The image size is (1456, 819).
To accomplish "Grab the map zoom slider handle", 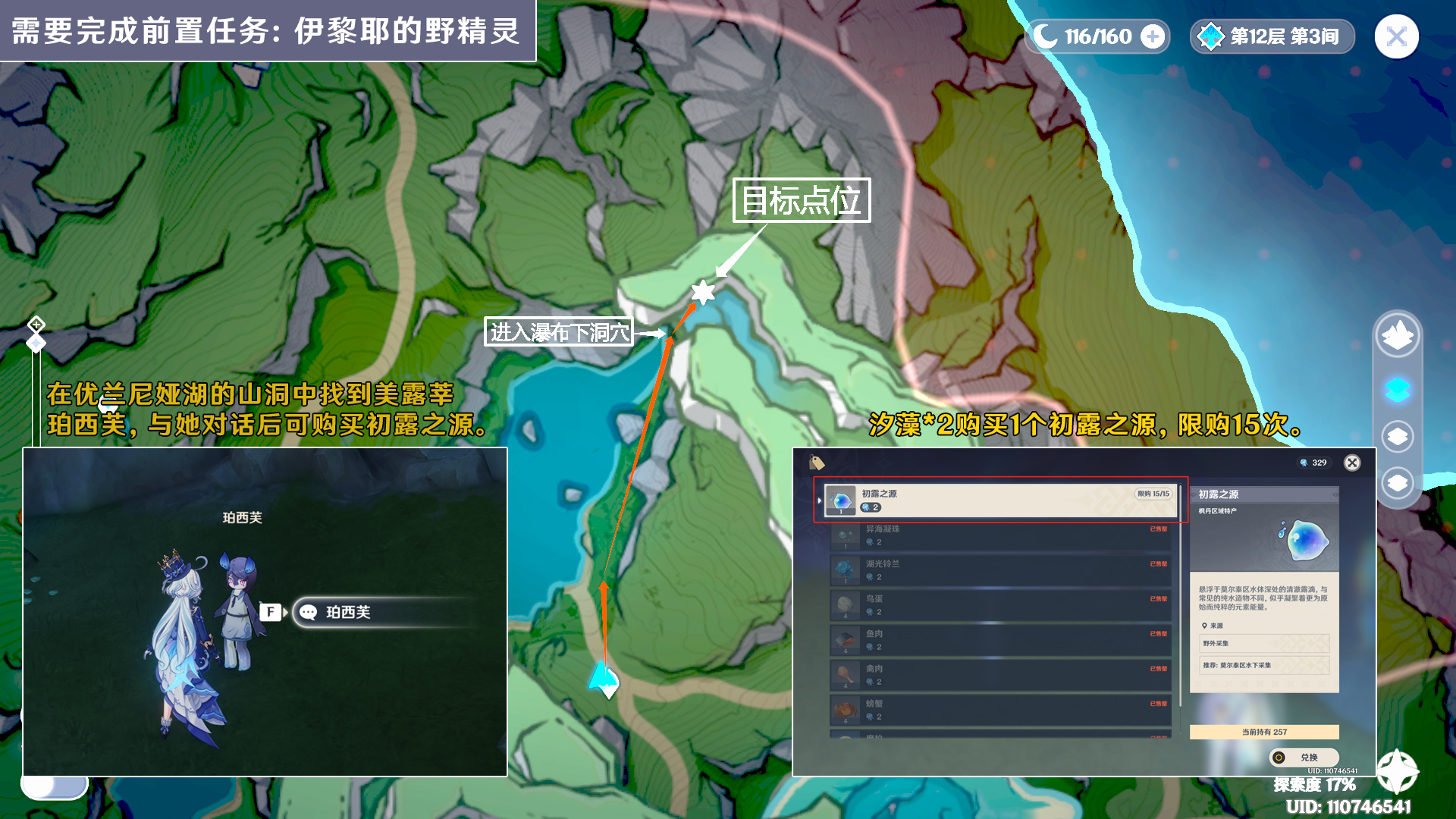I will (36, 344).
